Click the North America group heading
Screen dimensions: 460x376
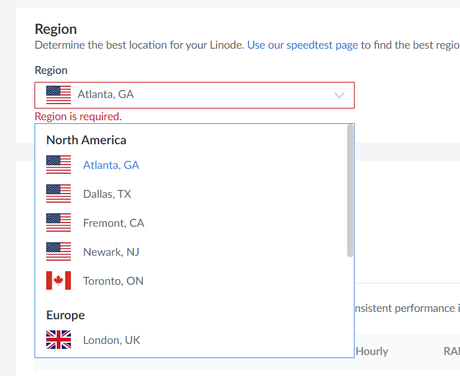[x=86, y=140]
